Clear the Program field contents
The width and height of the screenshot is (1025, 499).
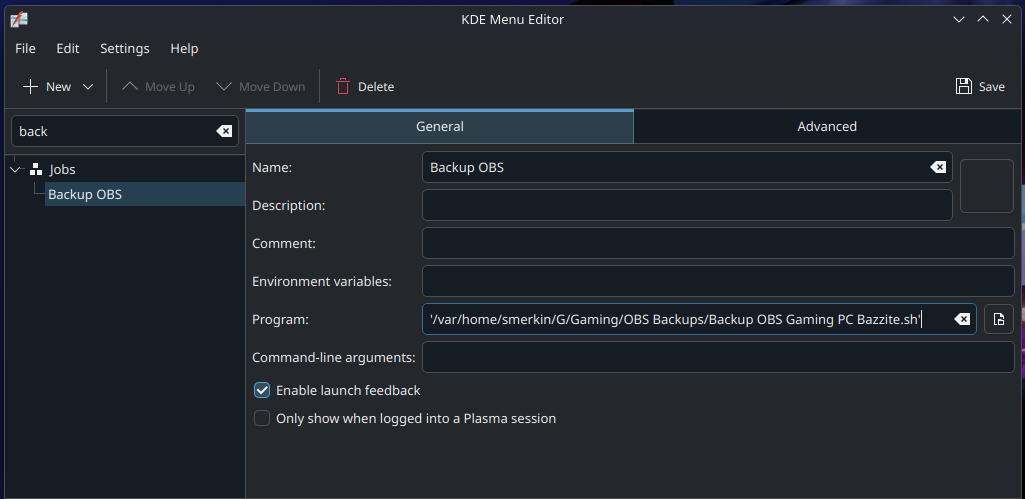961,319
